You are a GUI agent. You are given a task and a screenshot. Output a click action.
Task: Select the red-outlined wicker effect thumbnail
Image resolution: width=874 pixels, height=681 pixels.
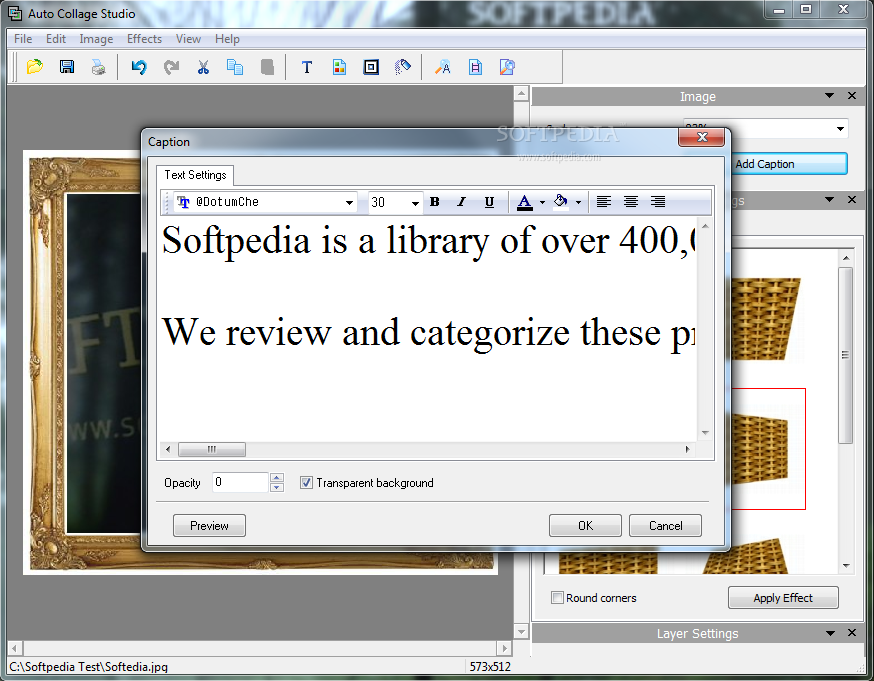coord(768,449)
